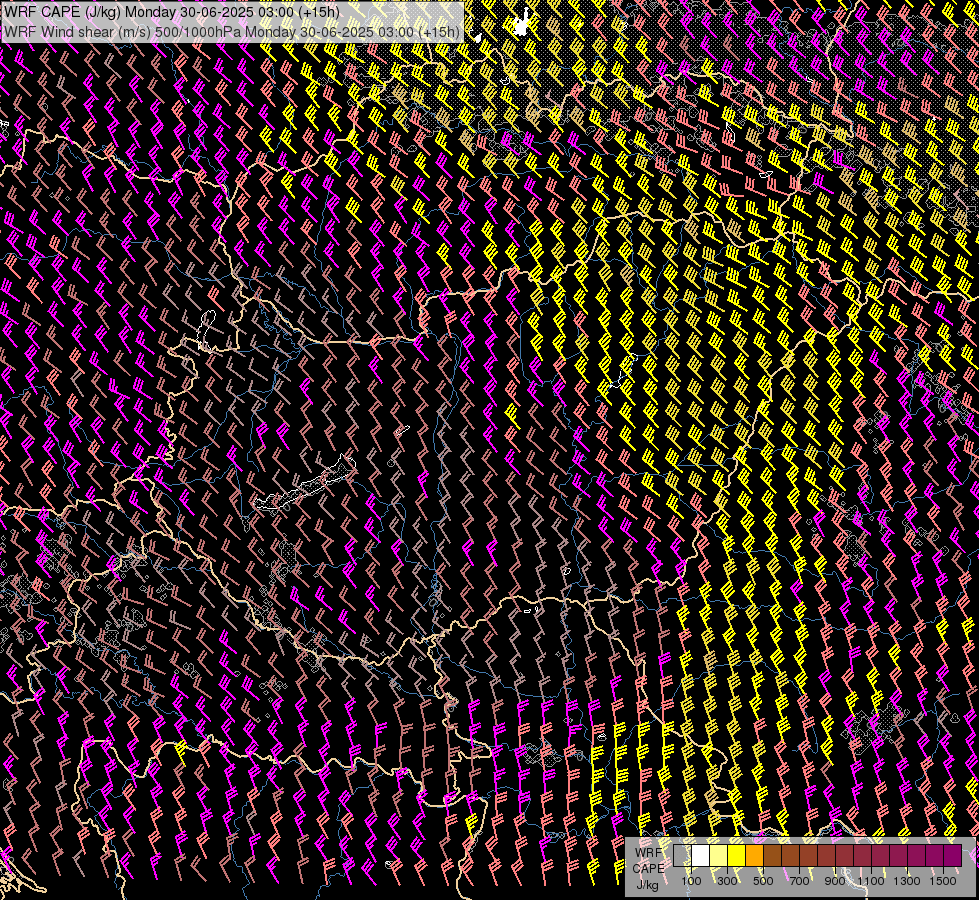Click the legend value 1300

tap(907, 881)
